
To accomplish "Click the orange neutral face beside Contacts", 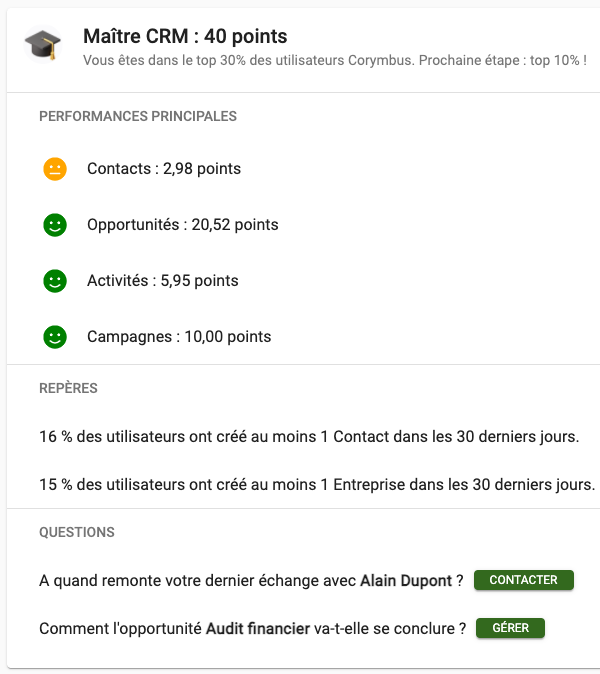I will click(55, 169).
